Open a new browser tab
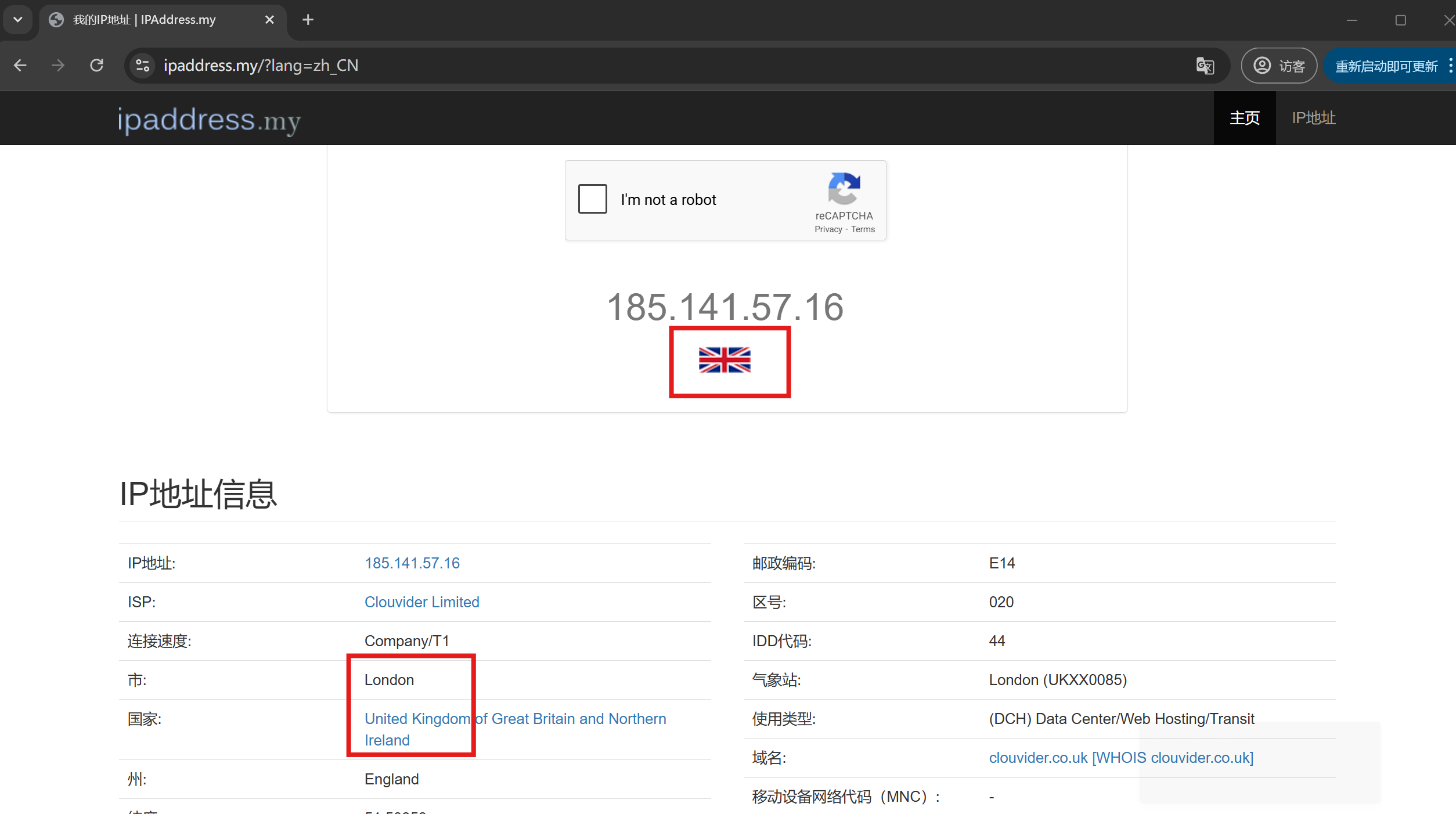Viewport: 1456px width, 814px height. coord(308,20)
